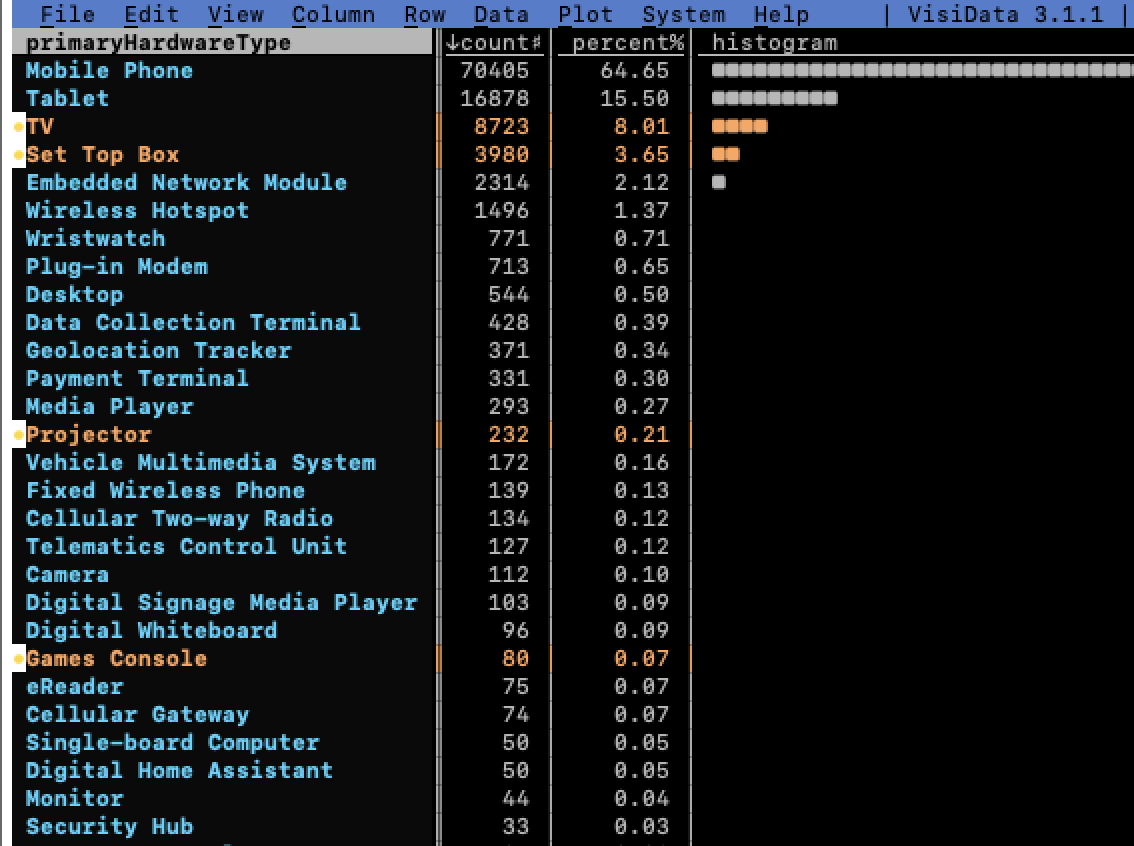Image resolution: width=1134 pixels, height=846 pixels.
Task: Click the selection dot beside Games Console
Action: click(19, 659)
